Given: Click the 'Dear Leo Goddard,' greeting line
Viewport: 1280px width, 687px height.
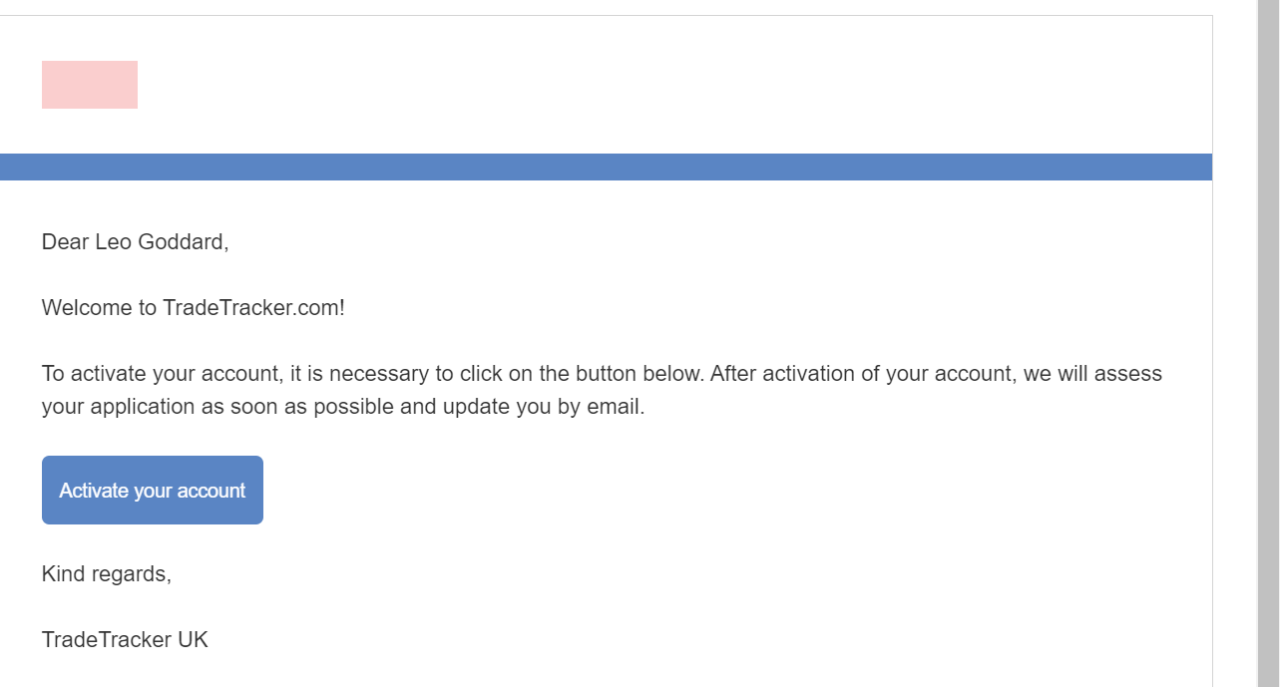Looking at the screenshot, I should tap(135, 242).
